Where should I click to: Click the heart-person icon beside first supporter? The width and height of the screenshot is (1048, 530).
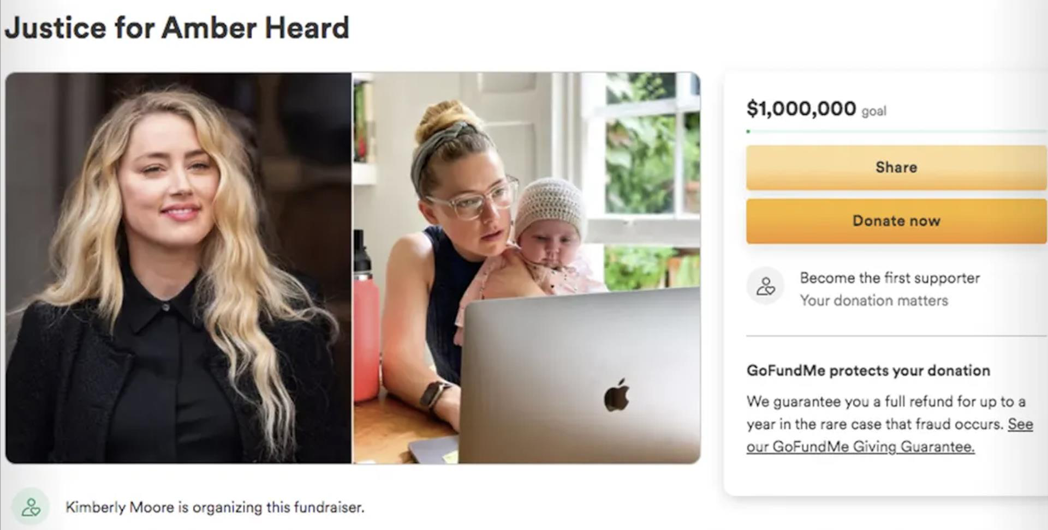point(765,287)
